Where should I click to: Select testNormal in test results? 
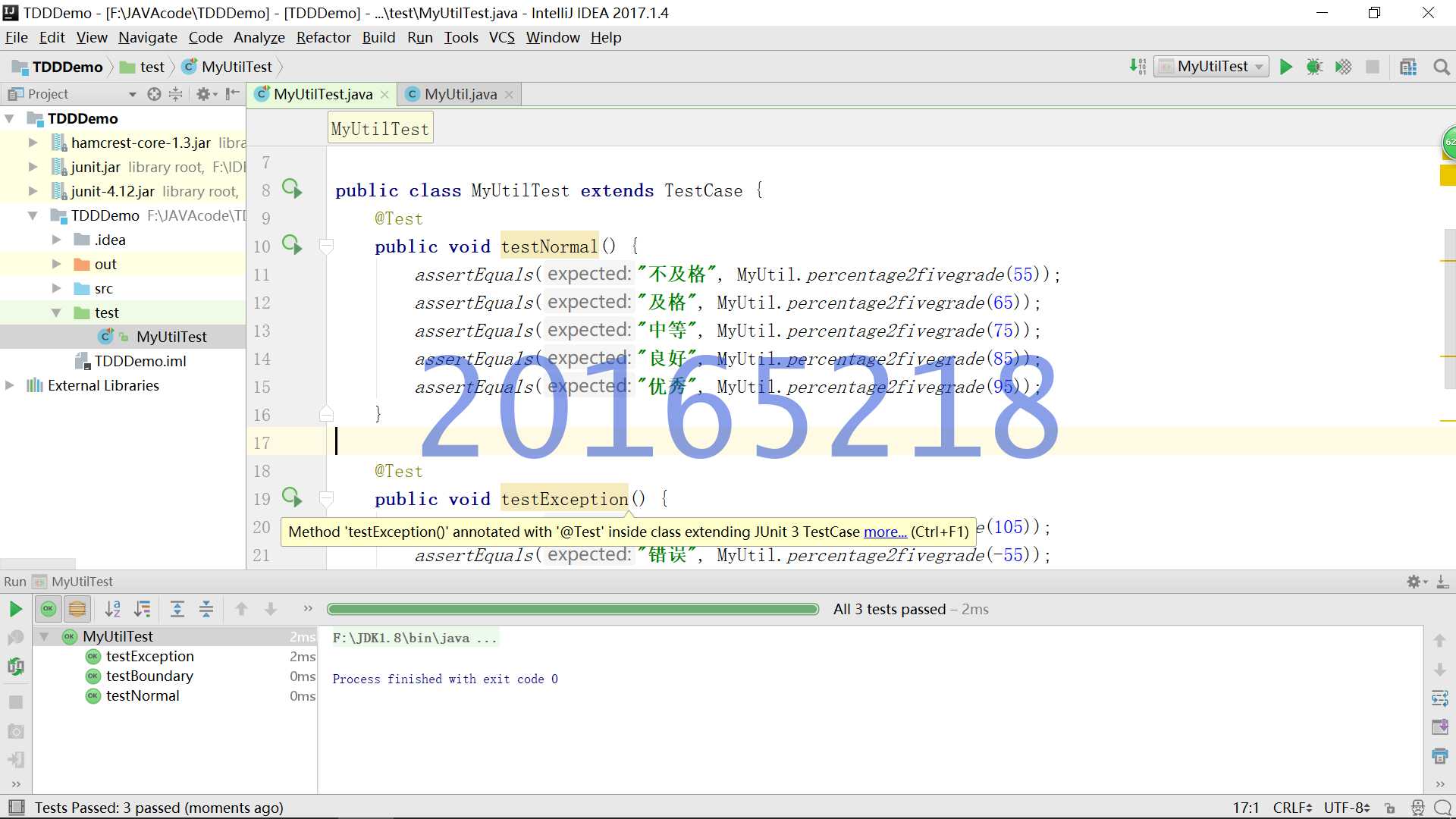coord(143,695)
